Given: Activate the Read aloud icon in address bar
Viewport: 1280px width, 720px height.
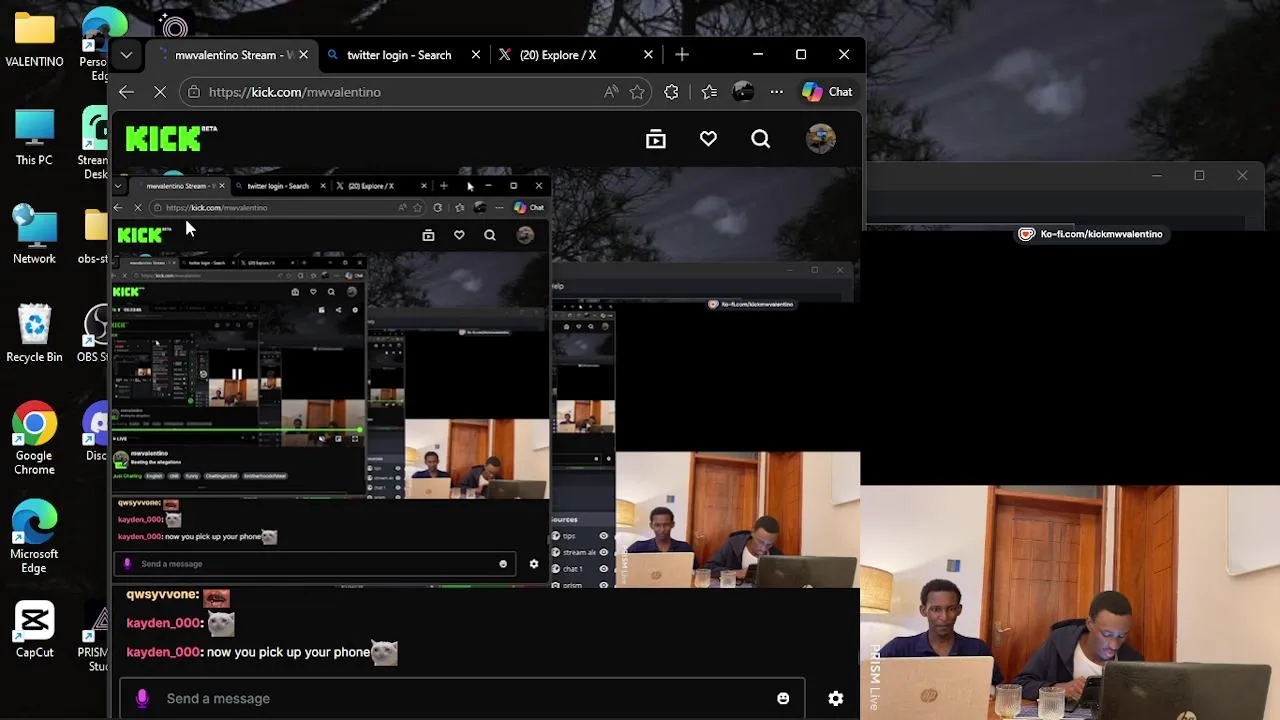Looking at the screenshot, I should pyautogui.click(x=611, y=92).
